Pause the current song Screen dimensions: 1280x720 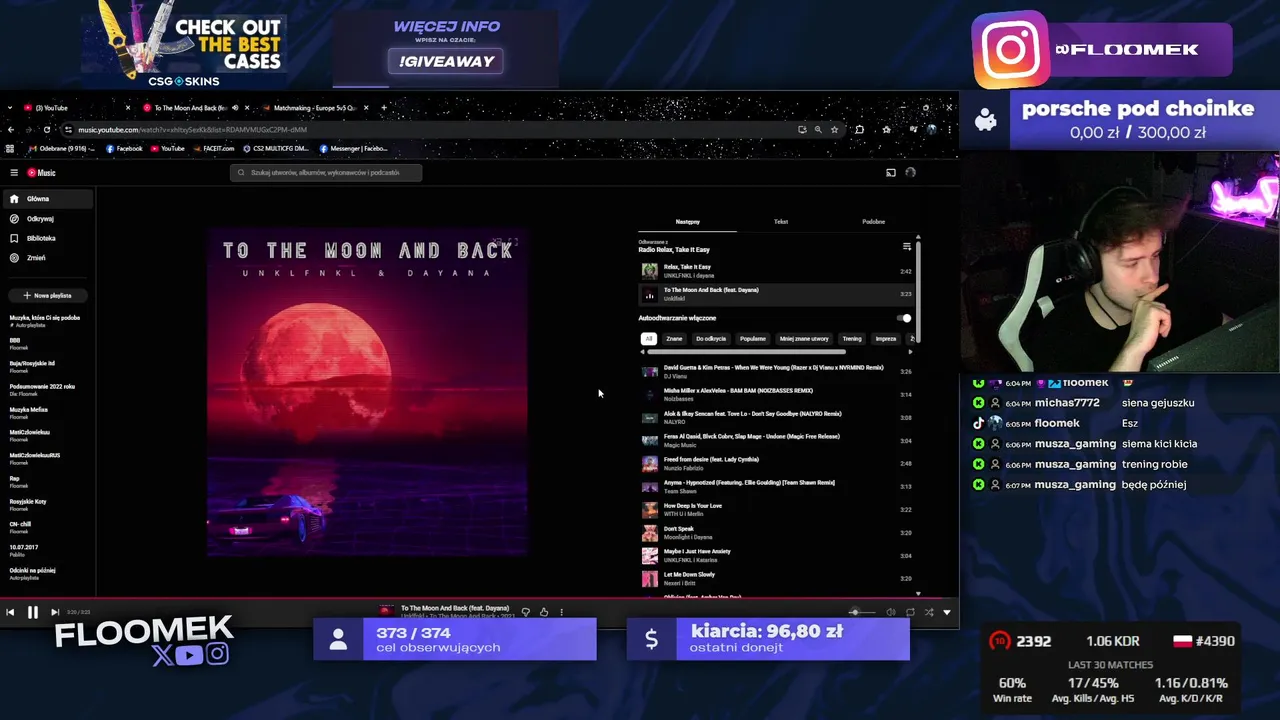tap(32, 612)
